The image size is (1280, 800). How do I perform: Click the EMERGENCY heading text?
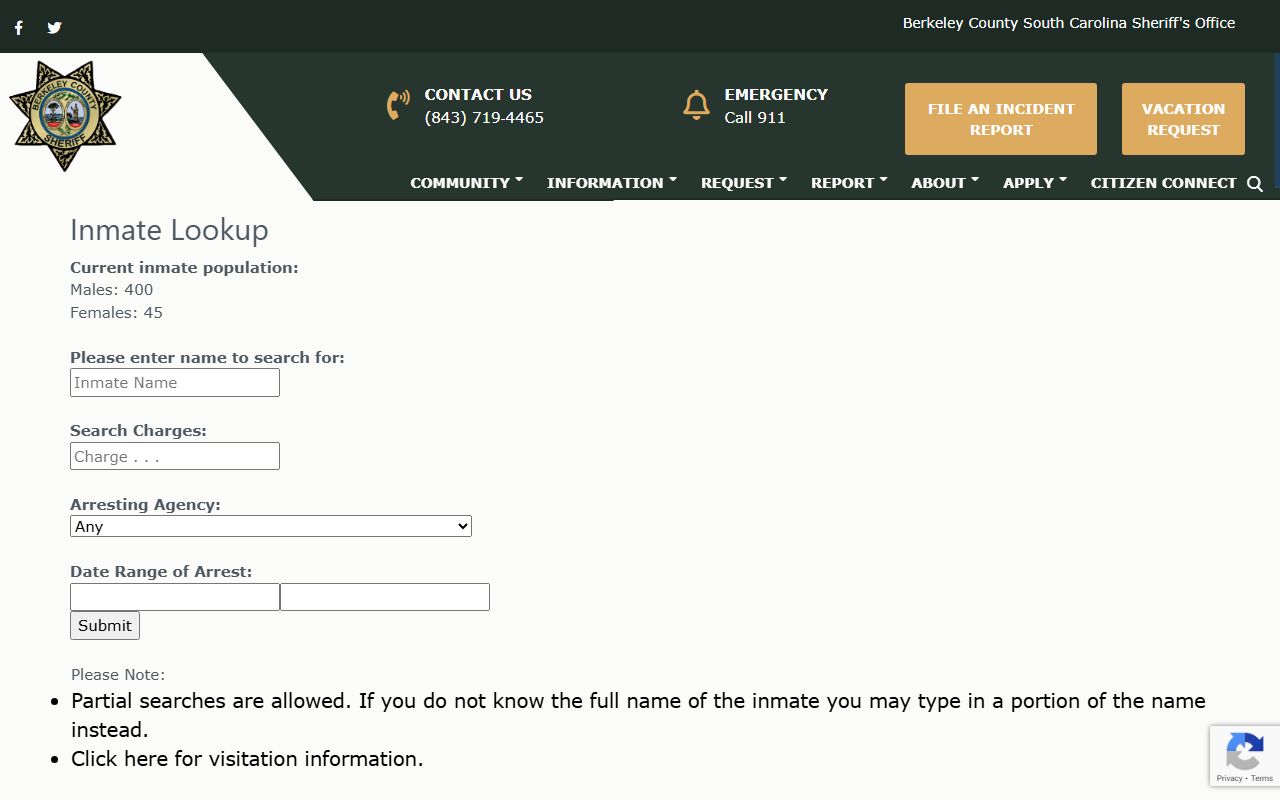(x=776, y=95)
